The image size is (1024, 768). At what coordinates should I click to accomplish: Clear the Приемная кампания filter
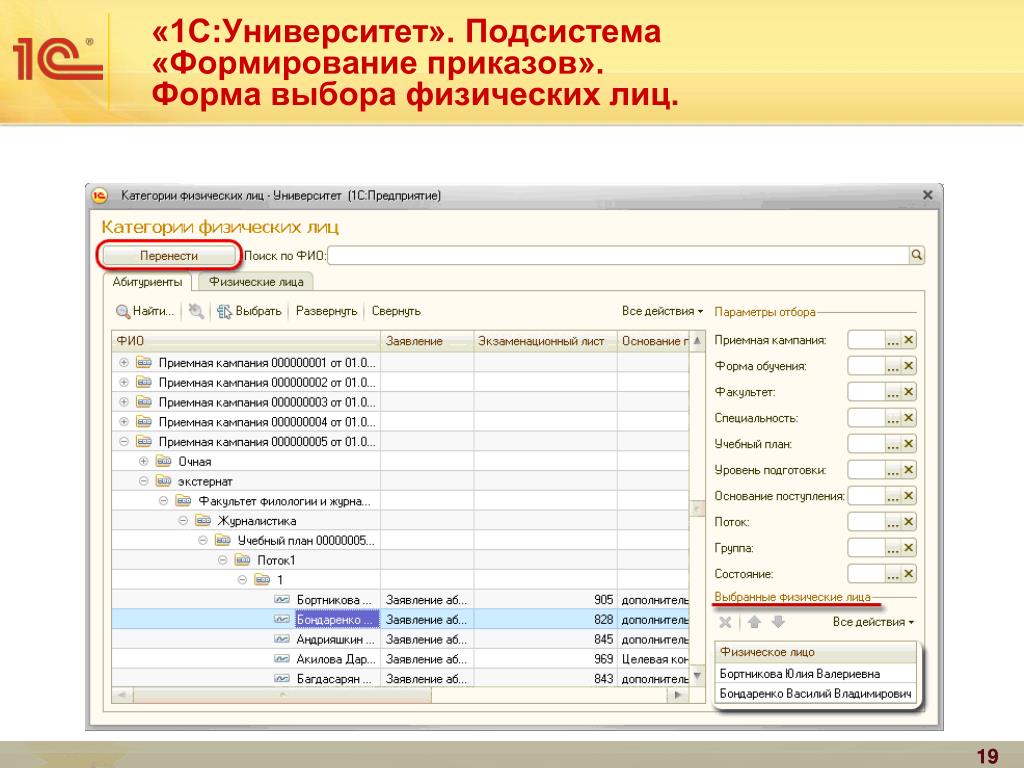coord(908,340)
